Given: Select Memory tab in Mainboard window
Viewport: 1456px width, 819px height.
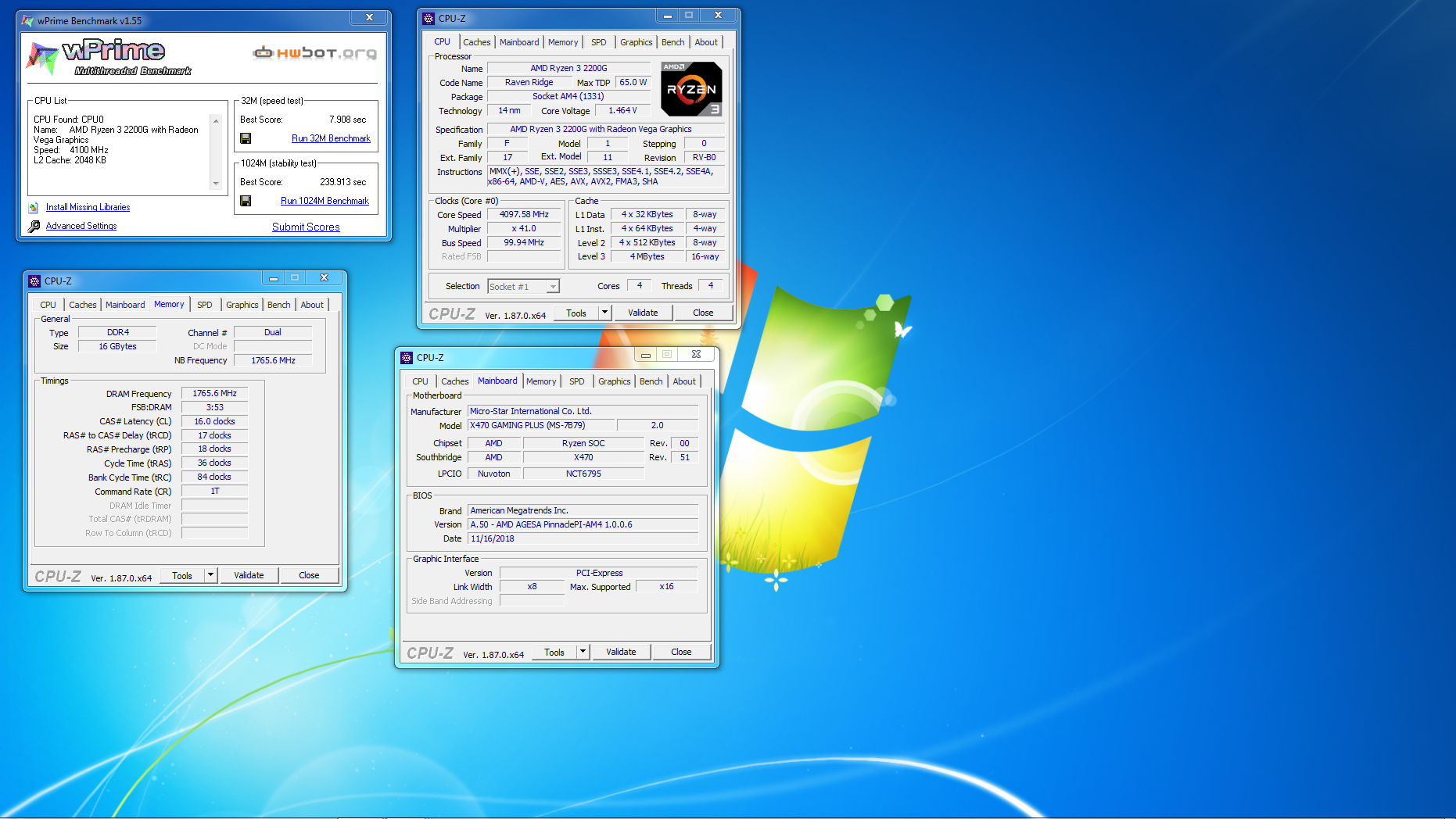Looking at the screenshot, I should click(x=541, y=381).
